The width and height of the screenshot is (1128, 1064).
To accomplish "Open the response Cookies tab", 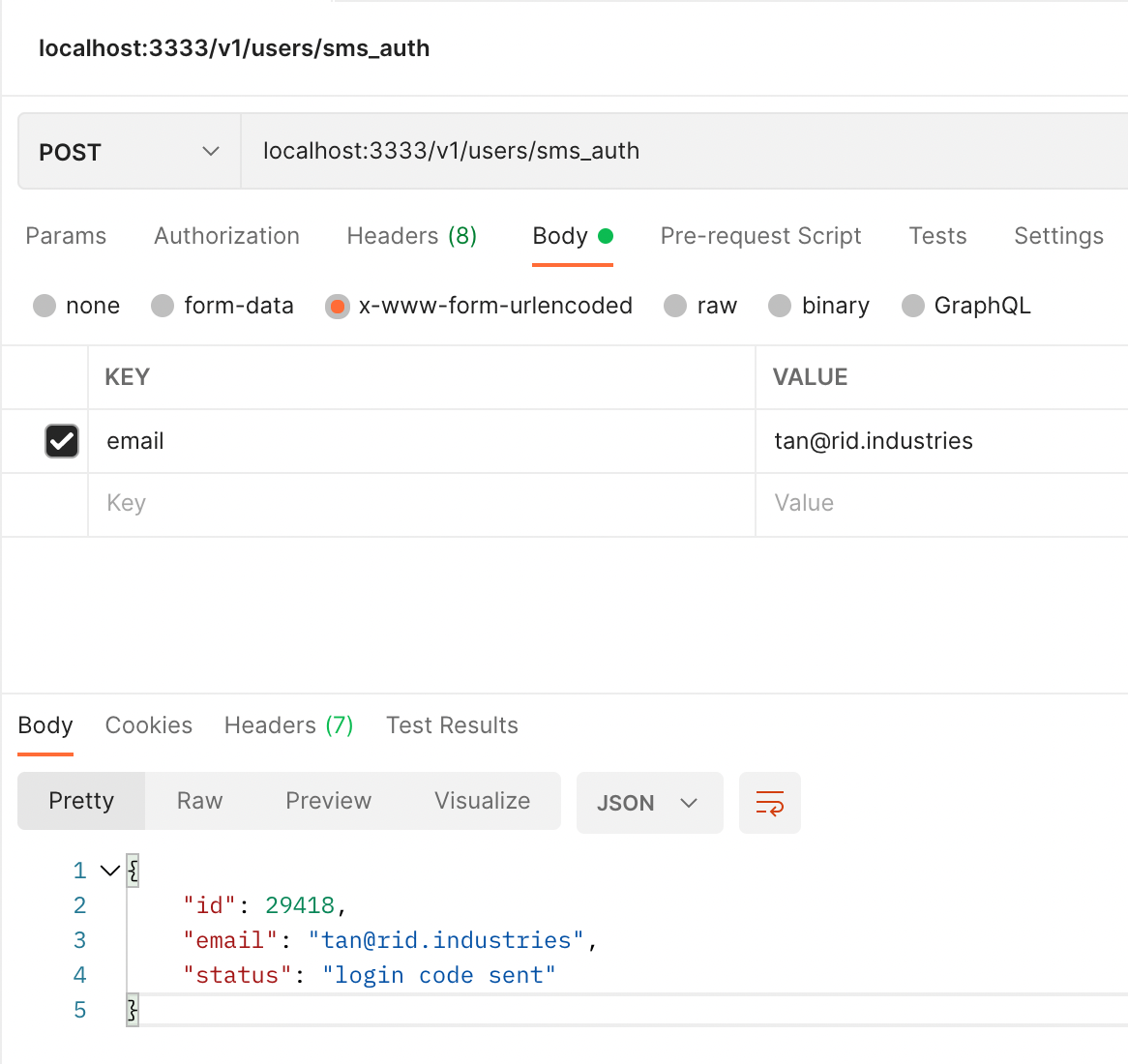I will 149,725.
